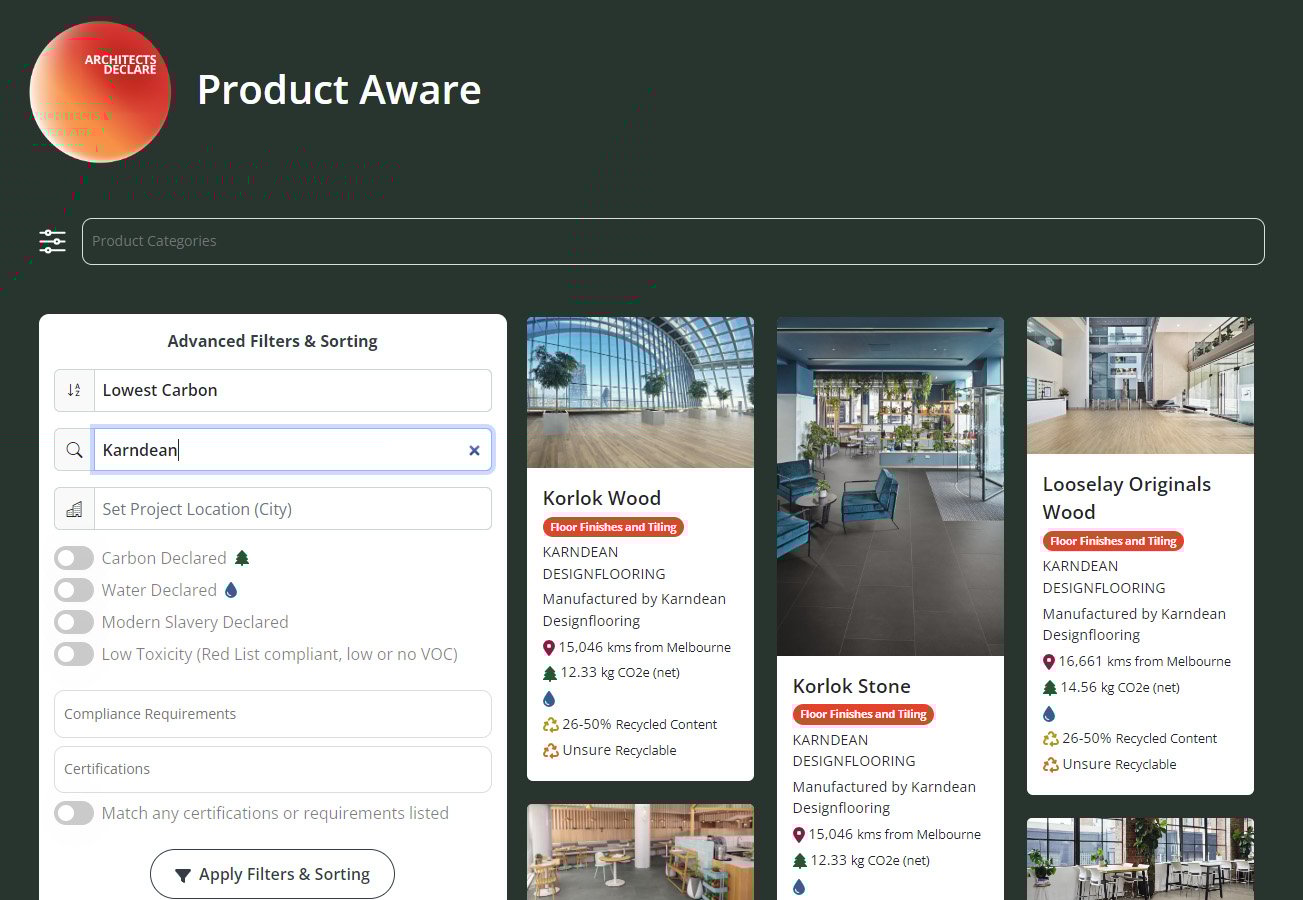Click the building icon for project location
The width and height of the screenshot is (1303, 900).
pyautogui.click(x=74, y=509)
